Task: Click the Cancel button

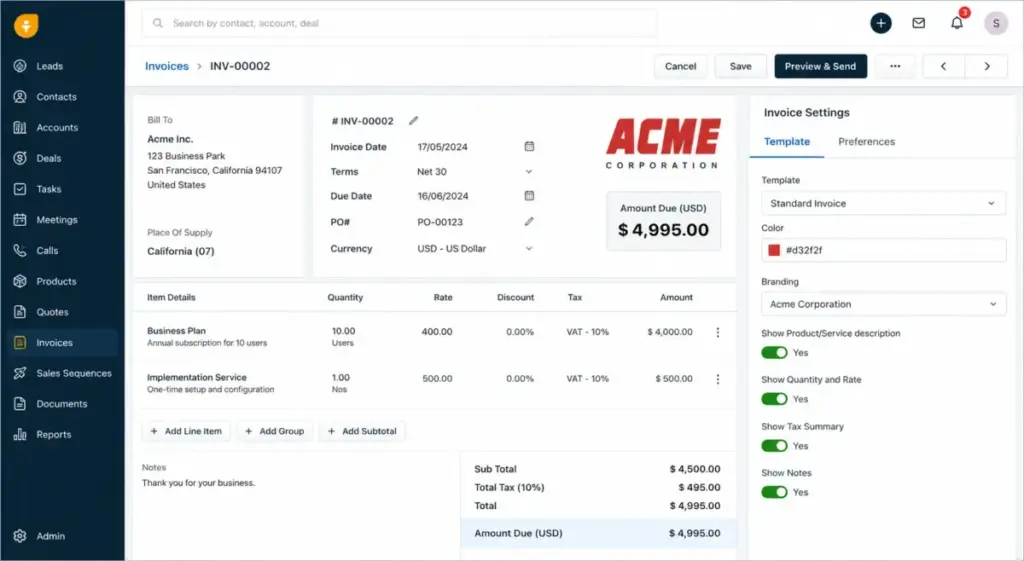Action: click(x=680, y=66)
